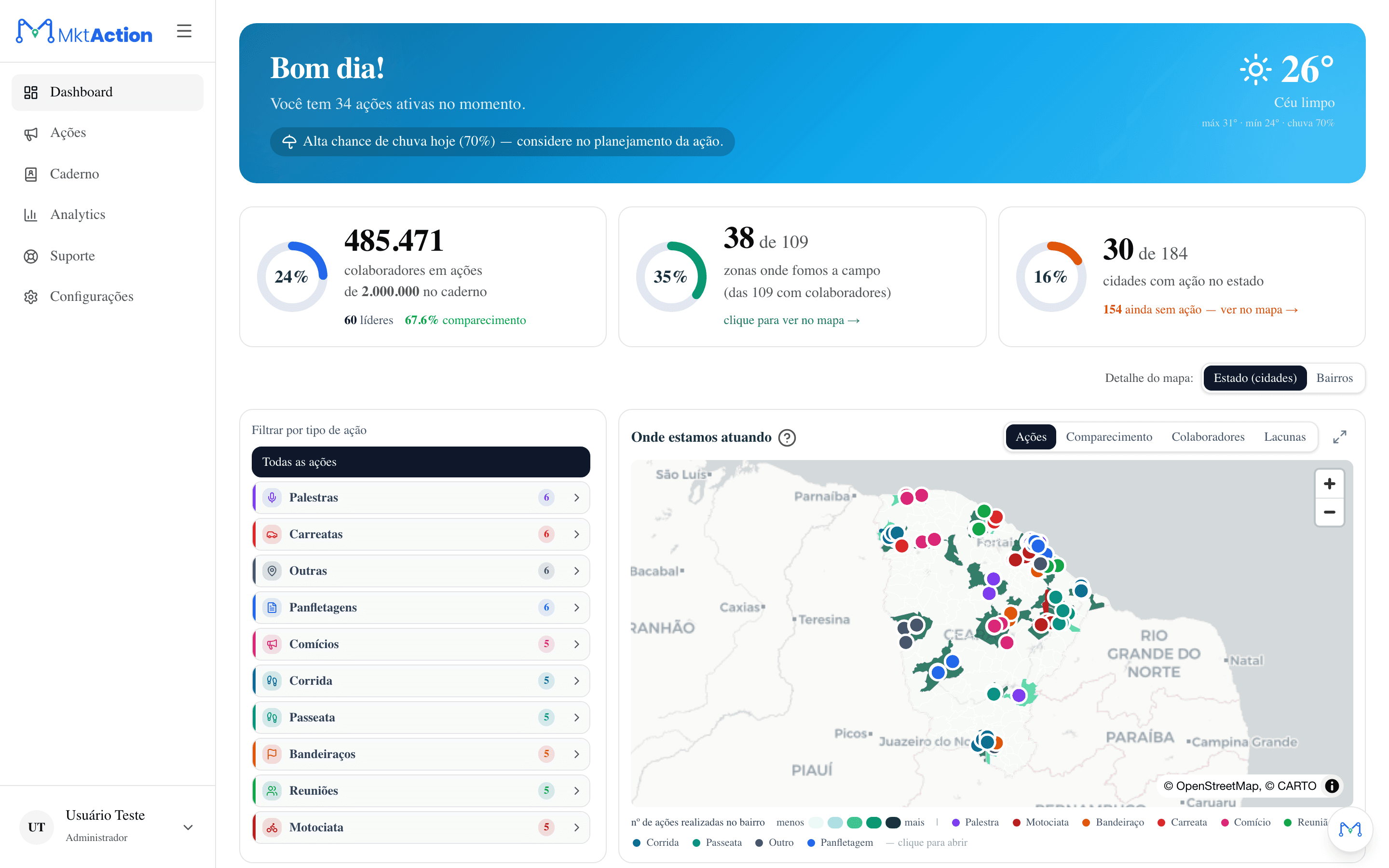Click the Suporte lifebuoy icon
The image size is (1389, 868).
point(31,256)
